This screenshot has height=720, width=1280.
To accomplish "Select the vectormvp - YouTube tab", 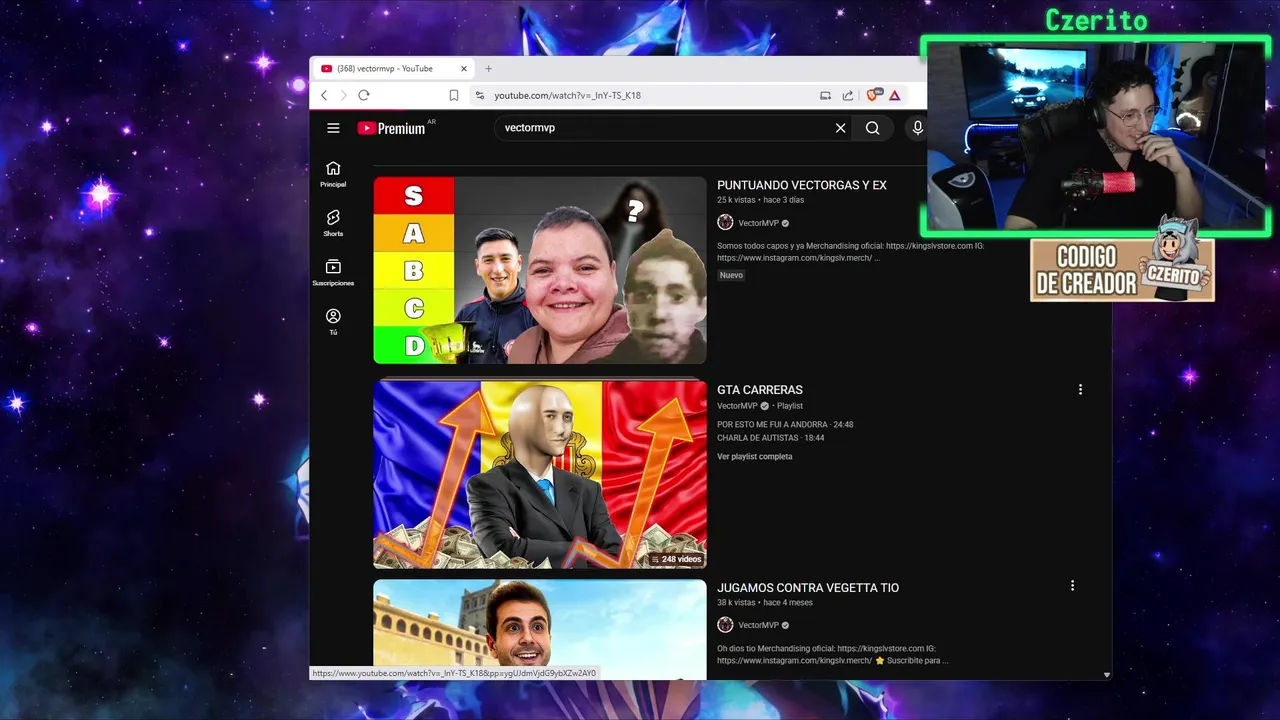I will [393, 69].
